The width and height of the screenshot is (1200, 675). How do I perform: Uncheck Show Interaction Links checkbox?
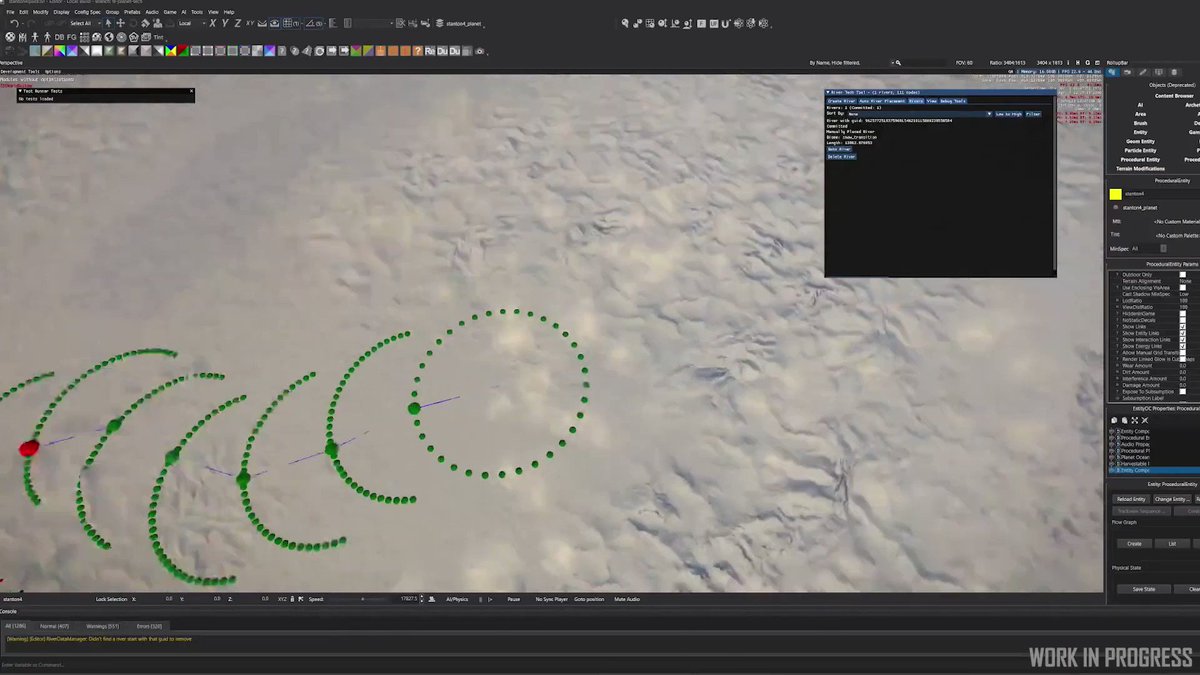1183,339
